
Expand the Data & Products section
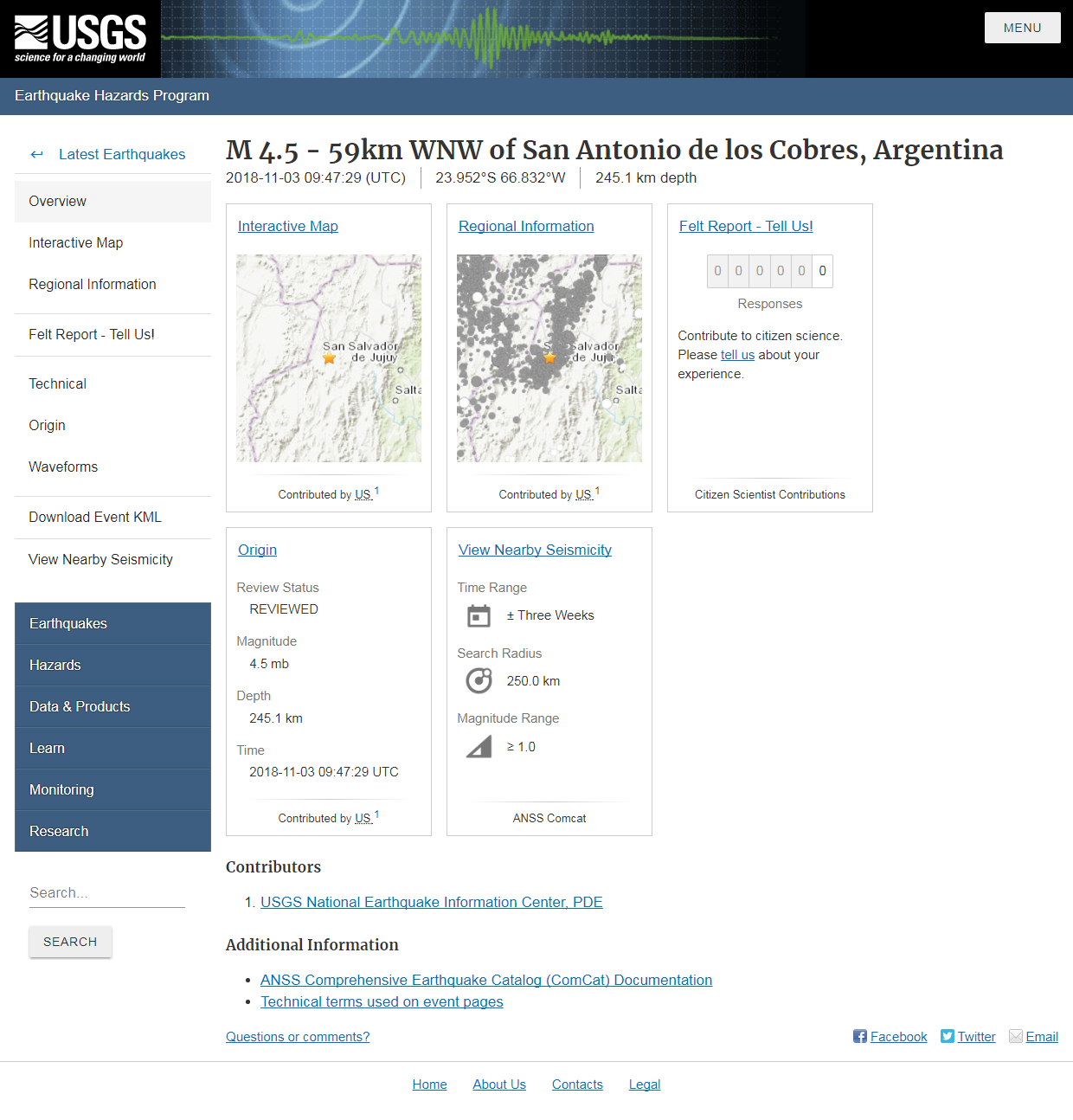(80, 706)
